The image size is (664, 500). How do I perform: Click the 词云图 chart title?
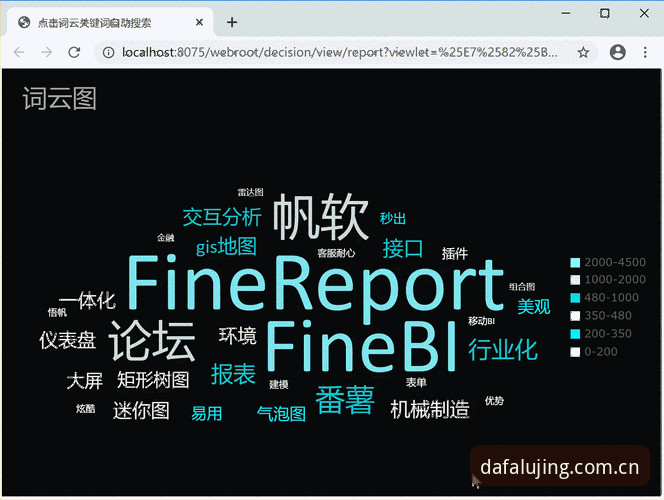point(59,99)
